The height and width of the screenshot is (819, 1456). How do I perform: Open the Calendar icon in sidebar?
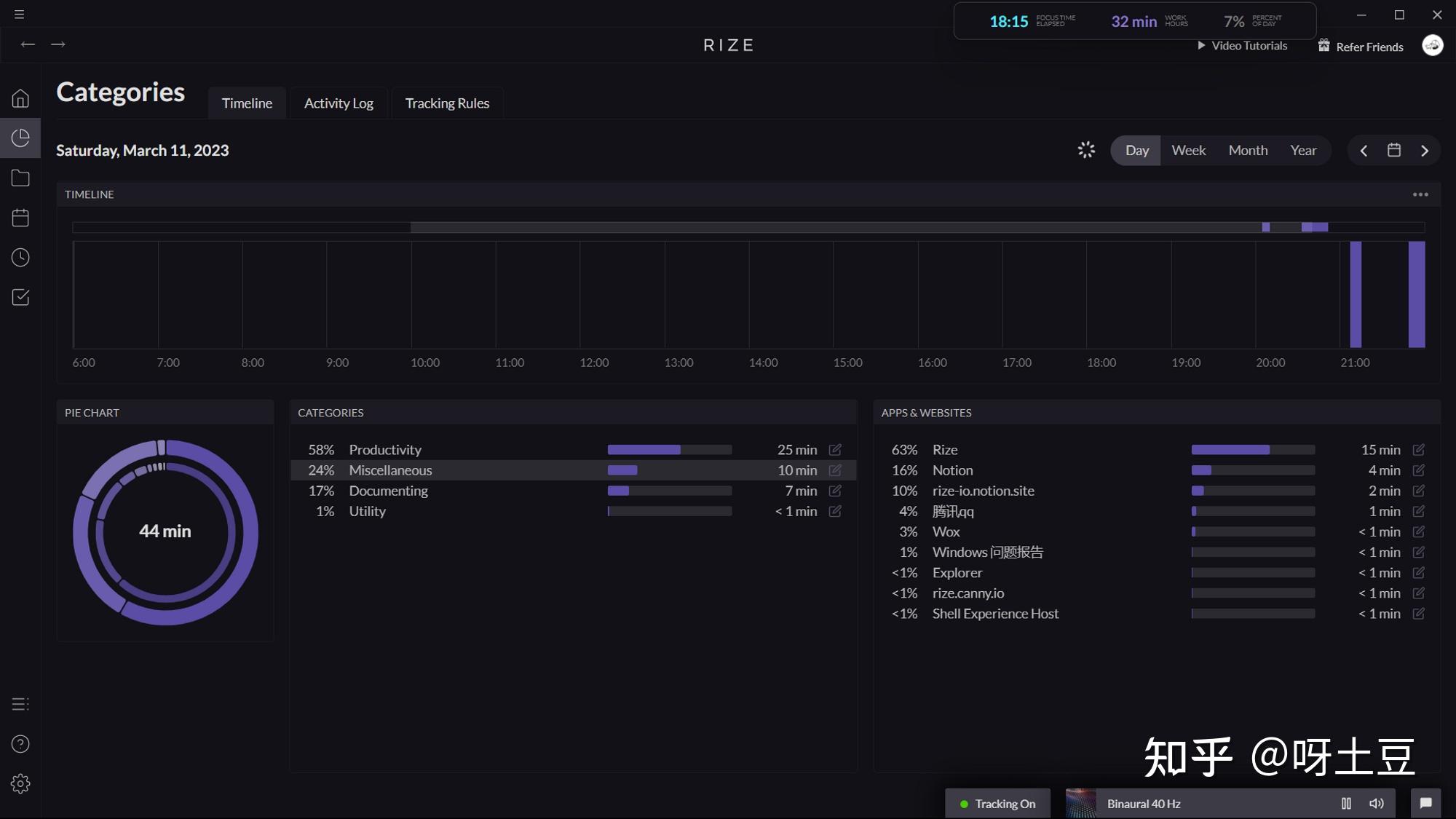20,218
